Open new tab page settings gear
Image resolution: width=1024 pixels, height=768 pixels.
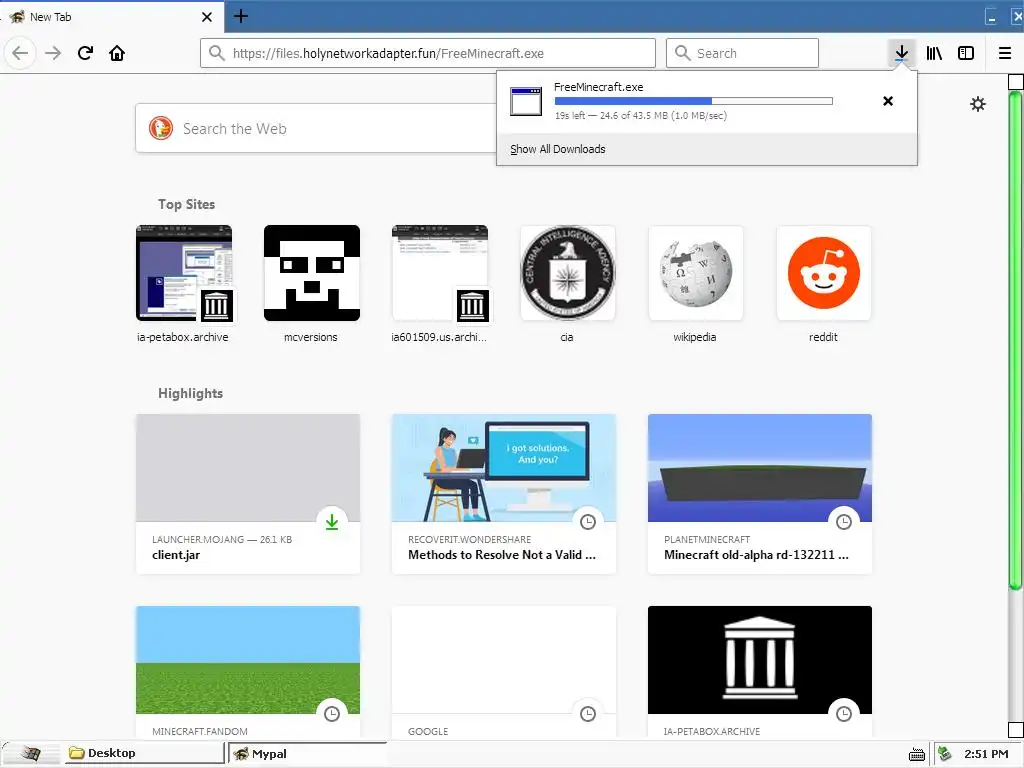978,104
